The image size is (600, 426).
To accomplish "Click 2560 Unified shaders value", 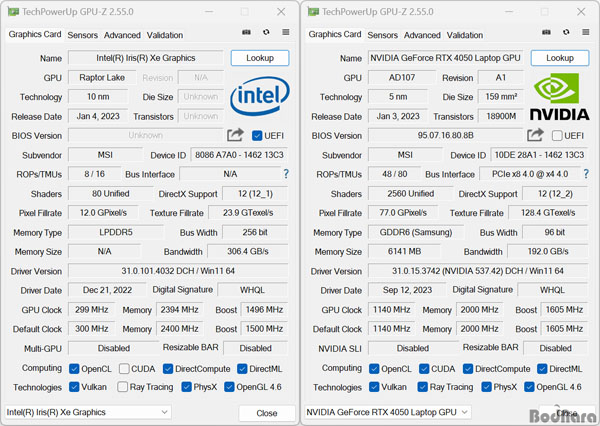I will pos(411,194).
